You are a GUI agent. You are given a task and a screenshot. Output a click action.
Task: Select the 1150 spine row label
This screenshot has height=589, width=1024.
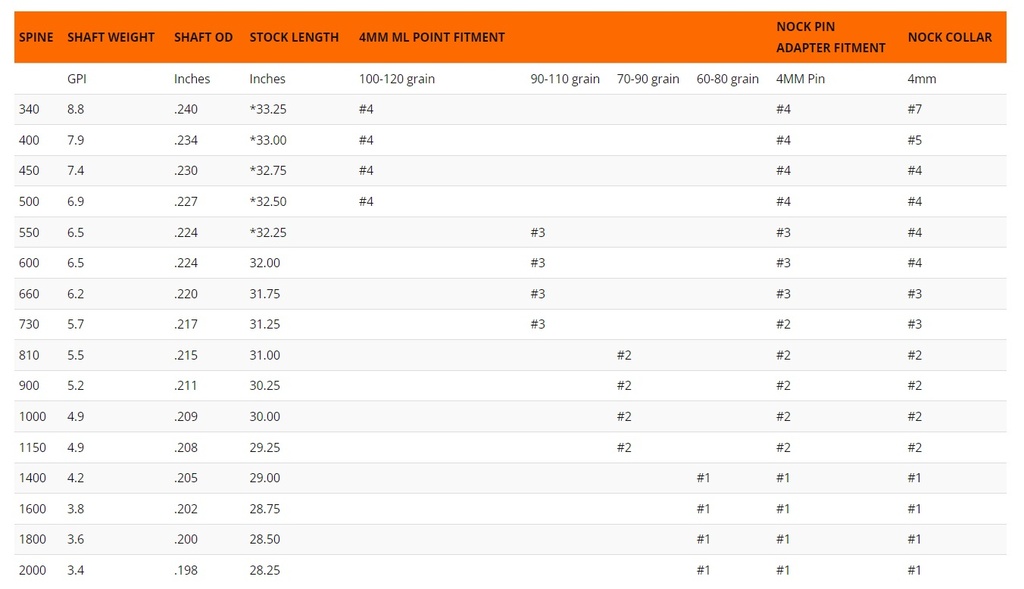pos(32,447)
